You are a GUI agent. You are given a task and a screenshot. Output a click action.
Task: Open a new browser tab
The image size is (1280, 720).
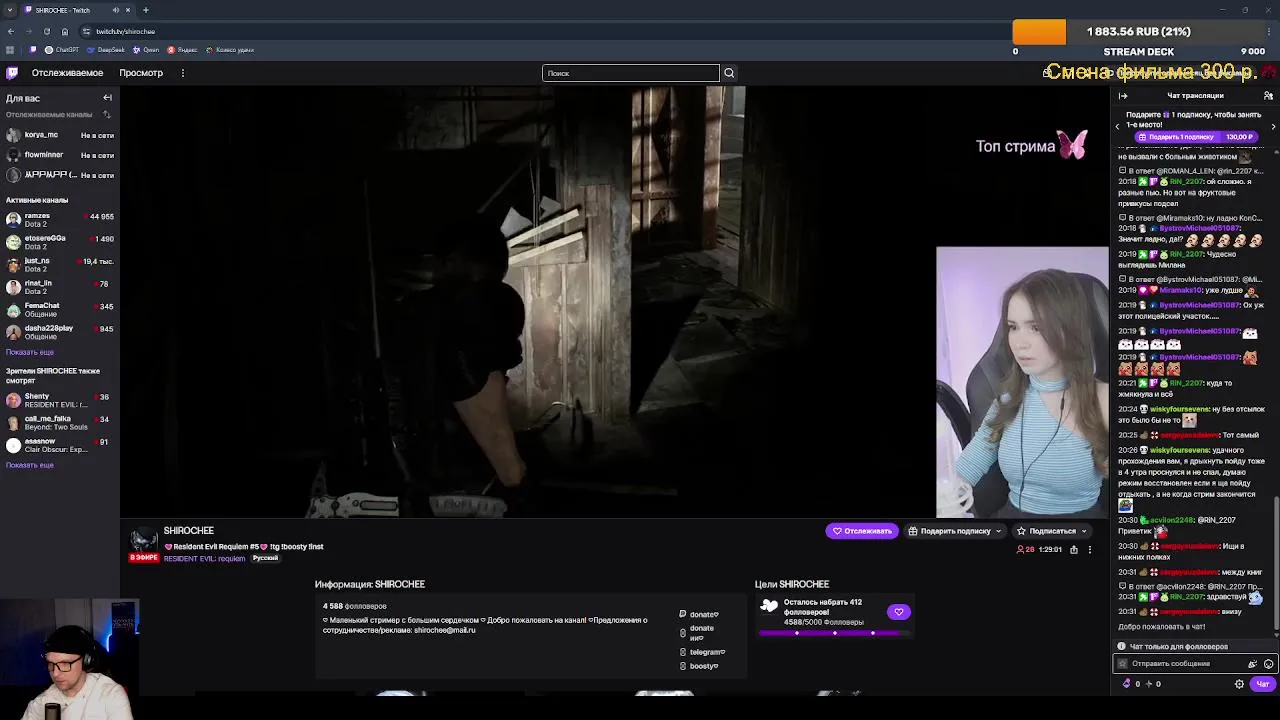coord(145,10)
